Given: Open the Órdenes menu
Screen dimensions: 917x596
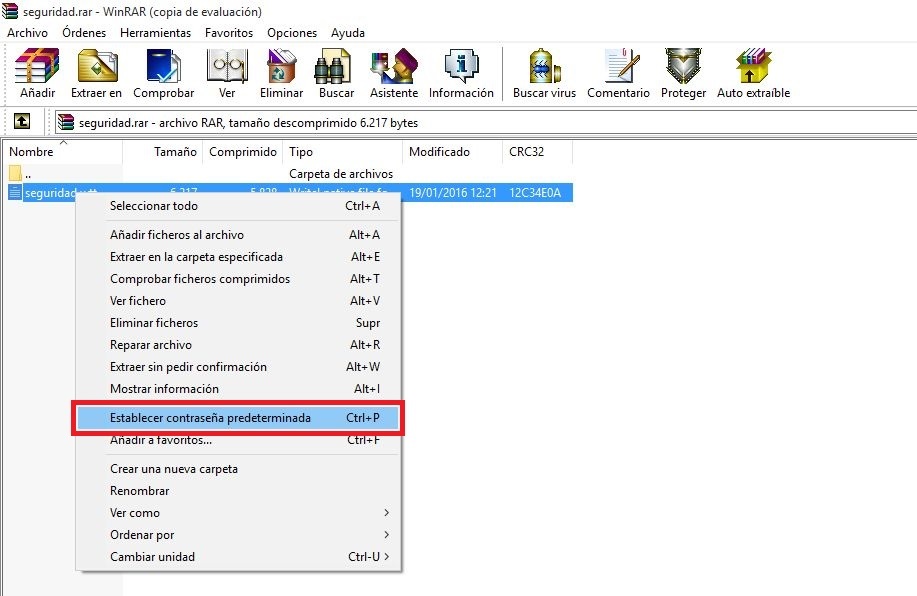Looking at the screenshot, I should [84, 33].
